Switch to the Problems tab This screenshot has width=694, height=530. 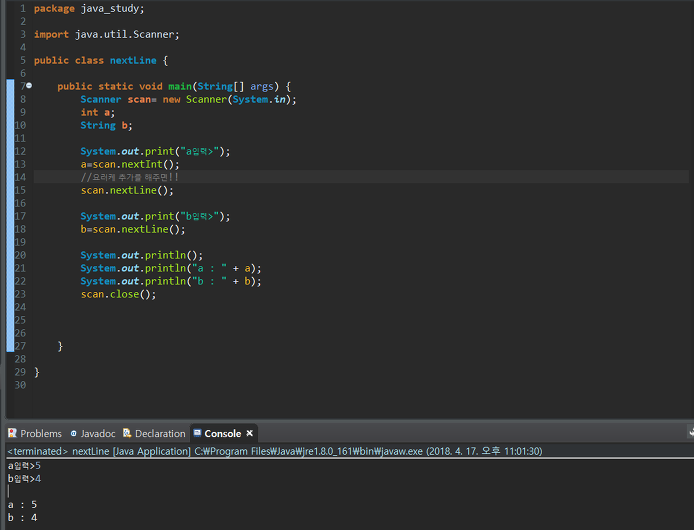click(x=35, y=433)
